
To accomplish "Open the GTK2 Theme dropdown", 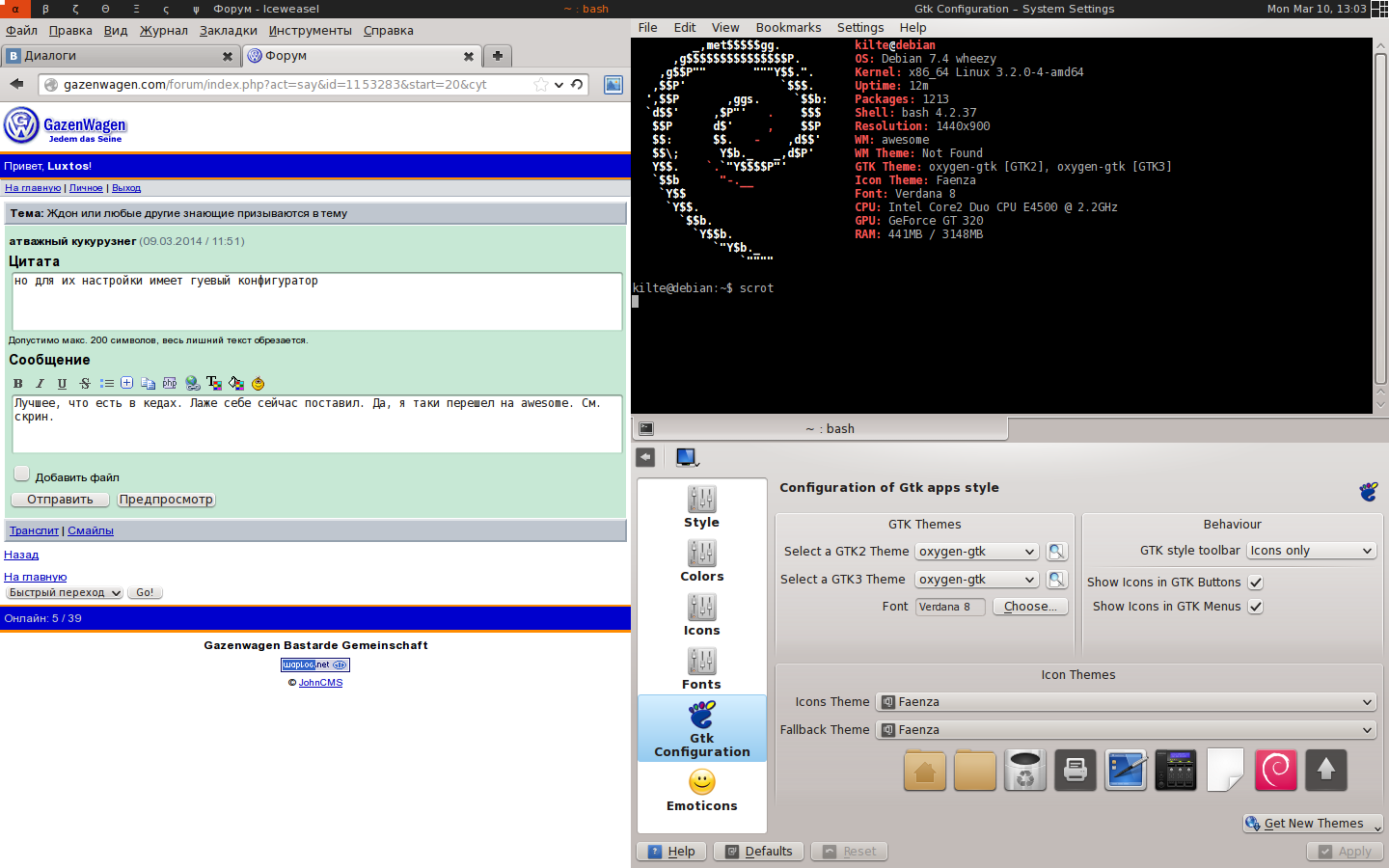I will pyautogui.click(x=976, y=552).
